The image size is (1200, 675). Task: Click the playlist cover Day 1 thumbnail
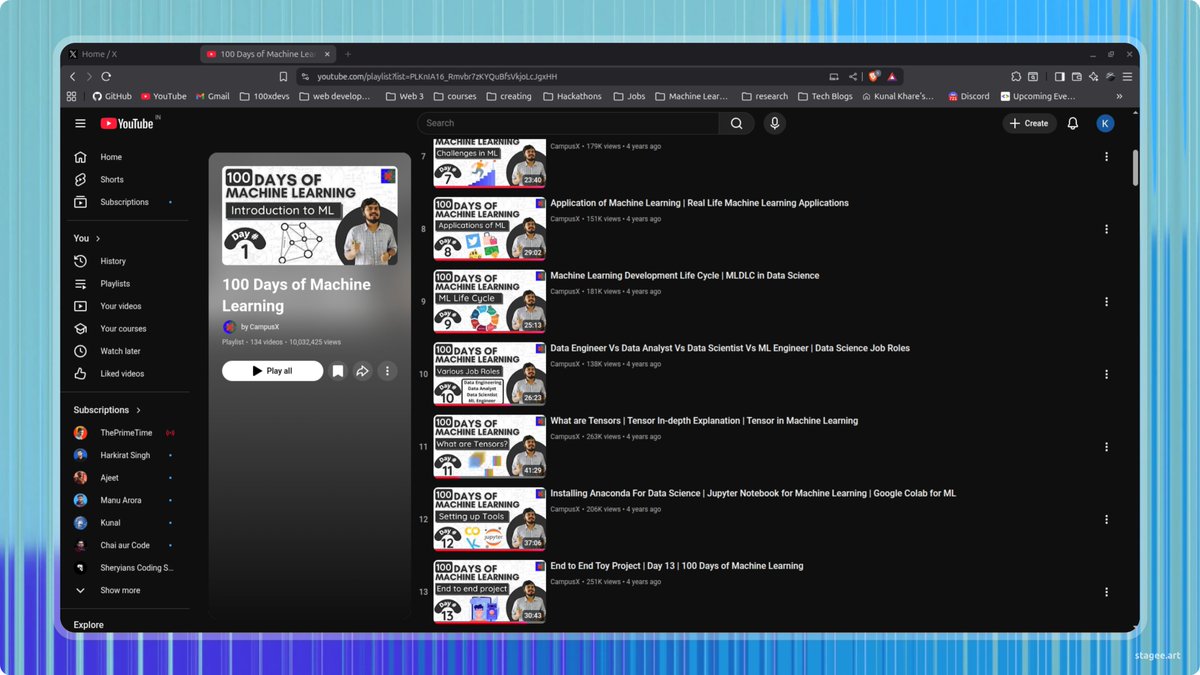coord(310,216)
